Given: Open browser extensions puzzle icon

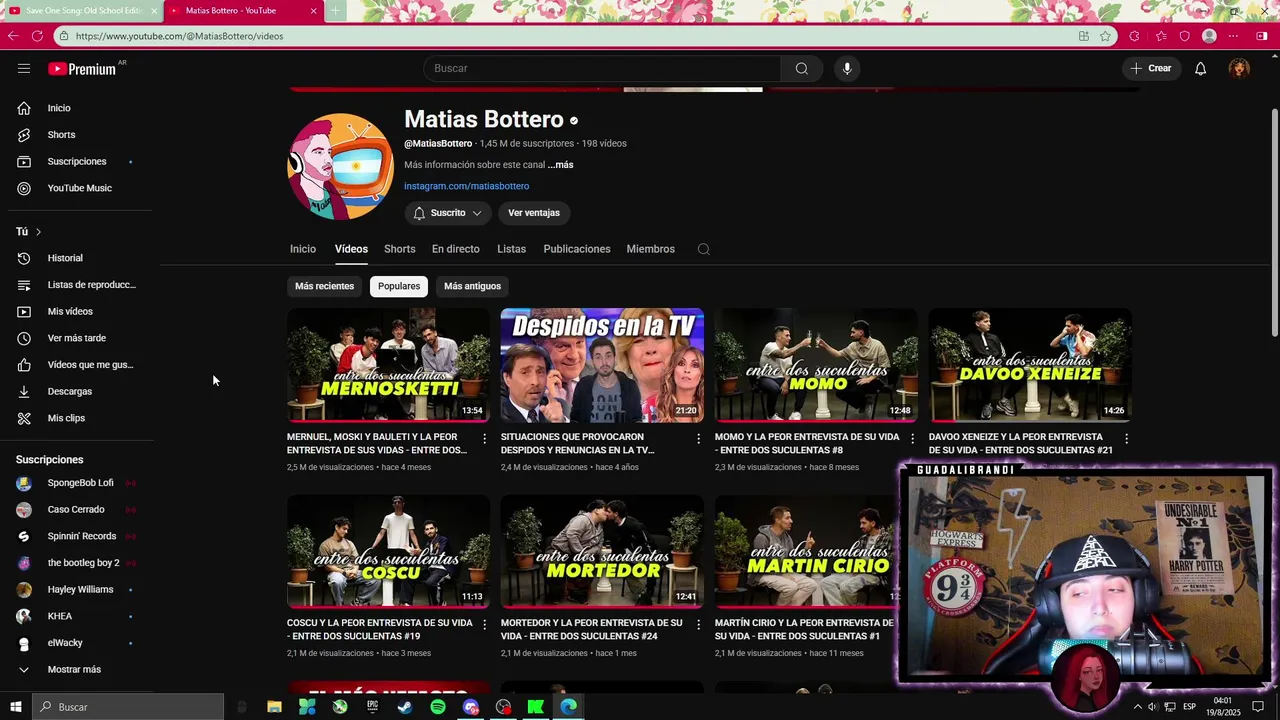Looking at the screenshot, I should 1134,36.
